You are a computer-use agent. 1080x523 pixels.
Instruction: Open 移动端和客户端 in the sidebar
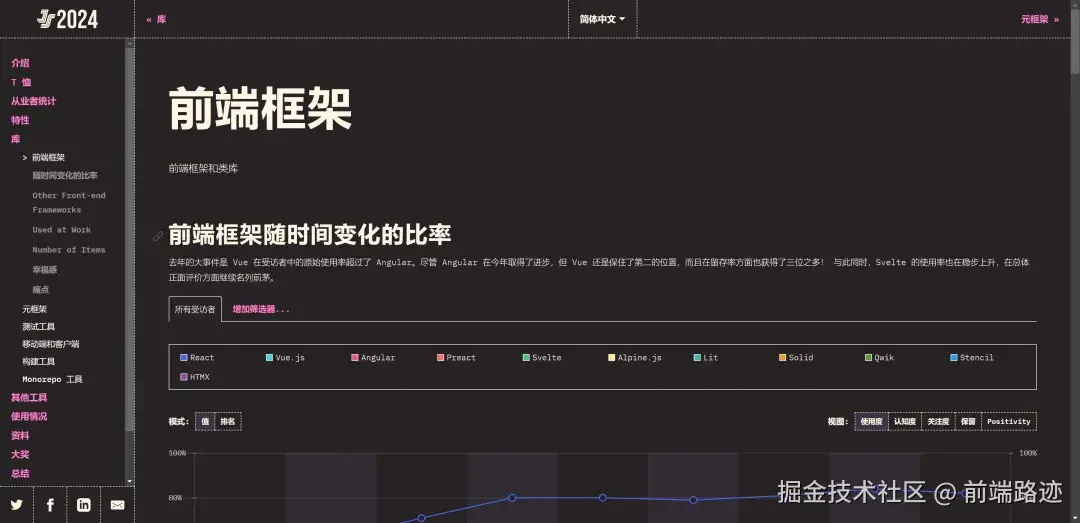[51, 344]
